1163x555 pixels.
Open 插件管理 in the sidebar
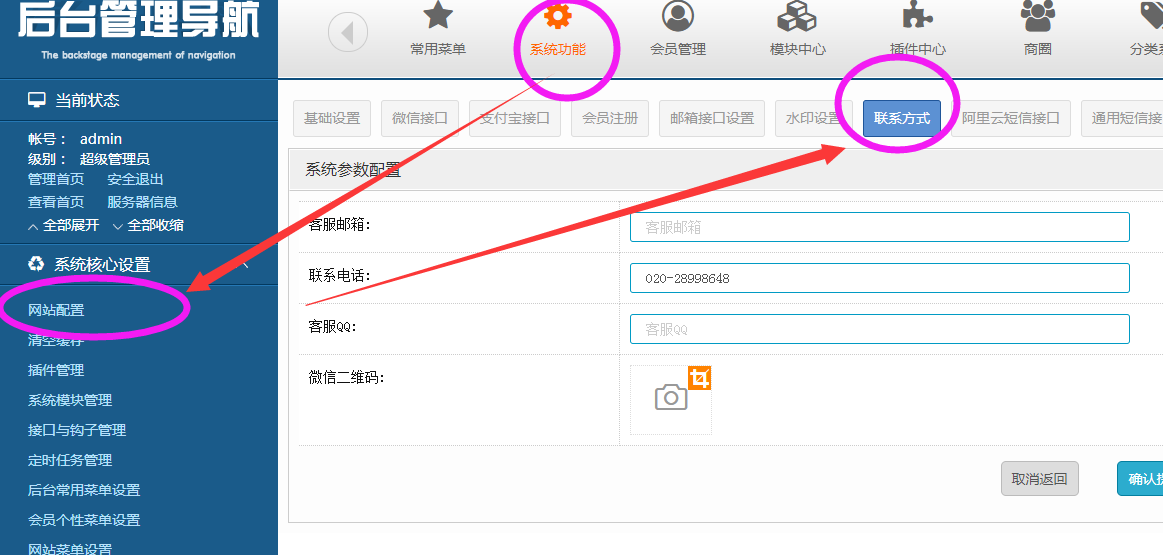tap(56, 370)
